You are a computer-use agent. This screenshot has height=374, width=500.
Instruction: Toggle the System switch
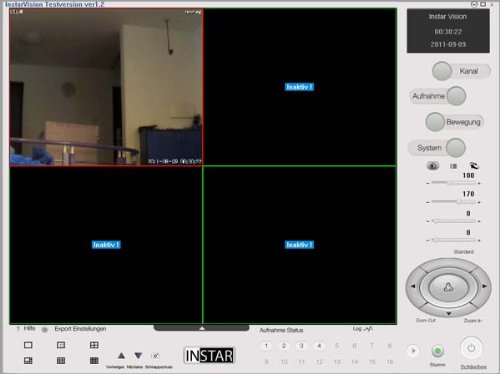coord(455,147)
